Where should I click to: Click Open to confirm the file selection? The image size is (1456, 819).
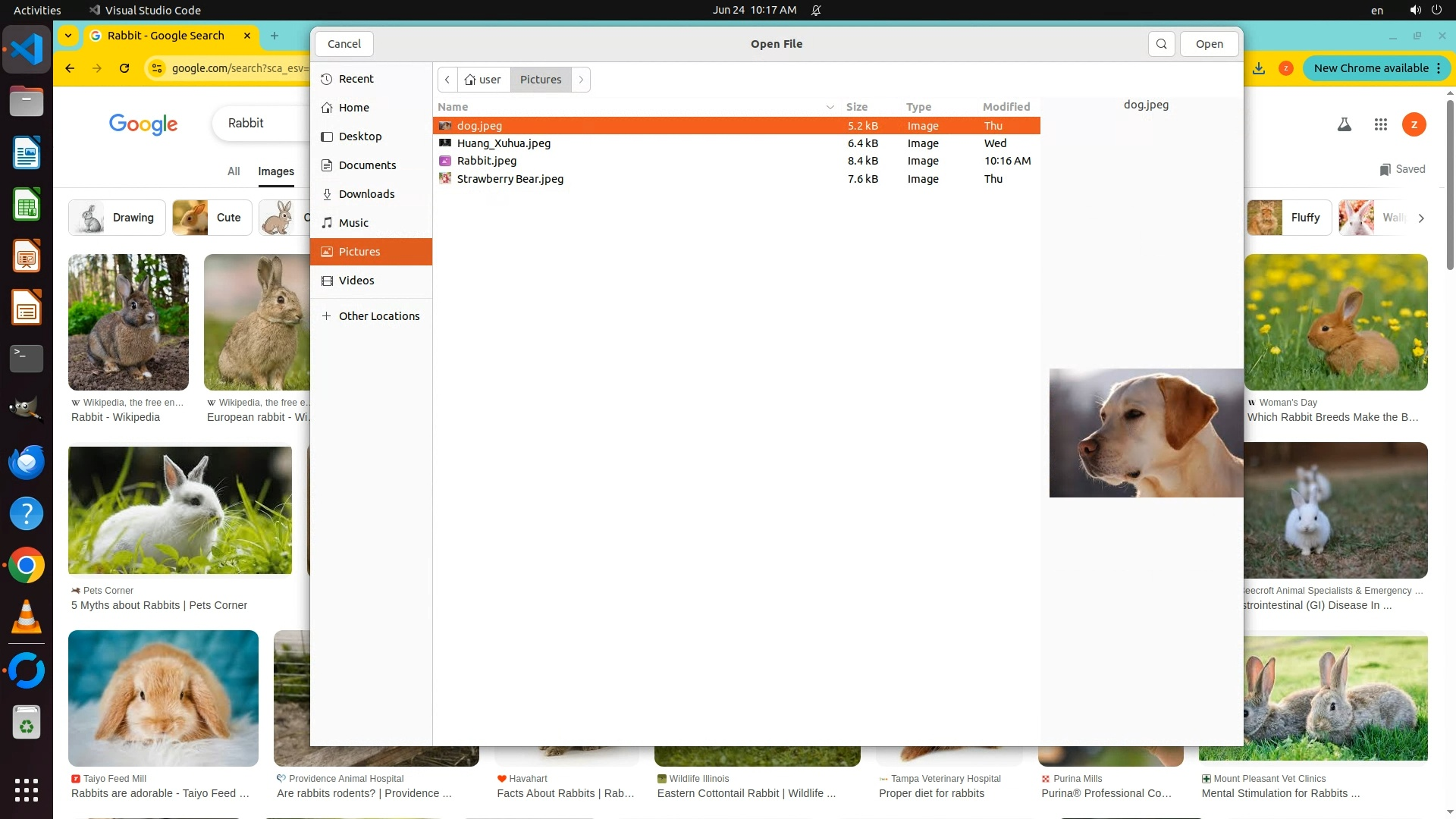1209,44
